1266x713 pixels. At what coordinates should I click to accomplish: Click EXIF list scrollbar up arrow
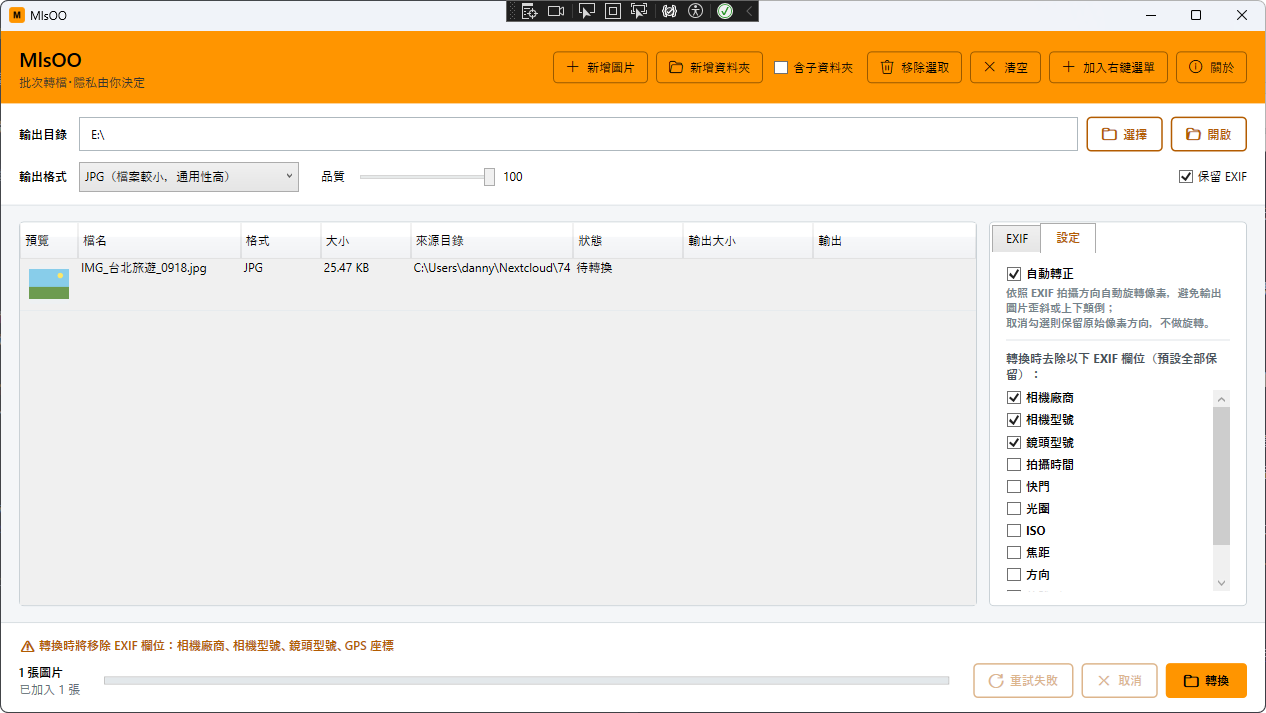pos(1221,399)
